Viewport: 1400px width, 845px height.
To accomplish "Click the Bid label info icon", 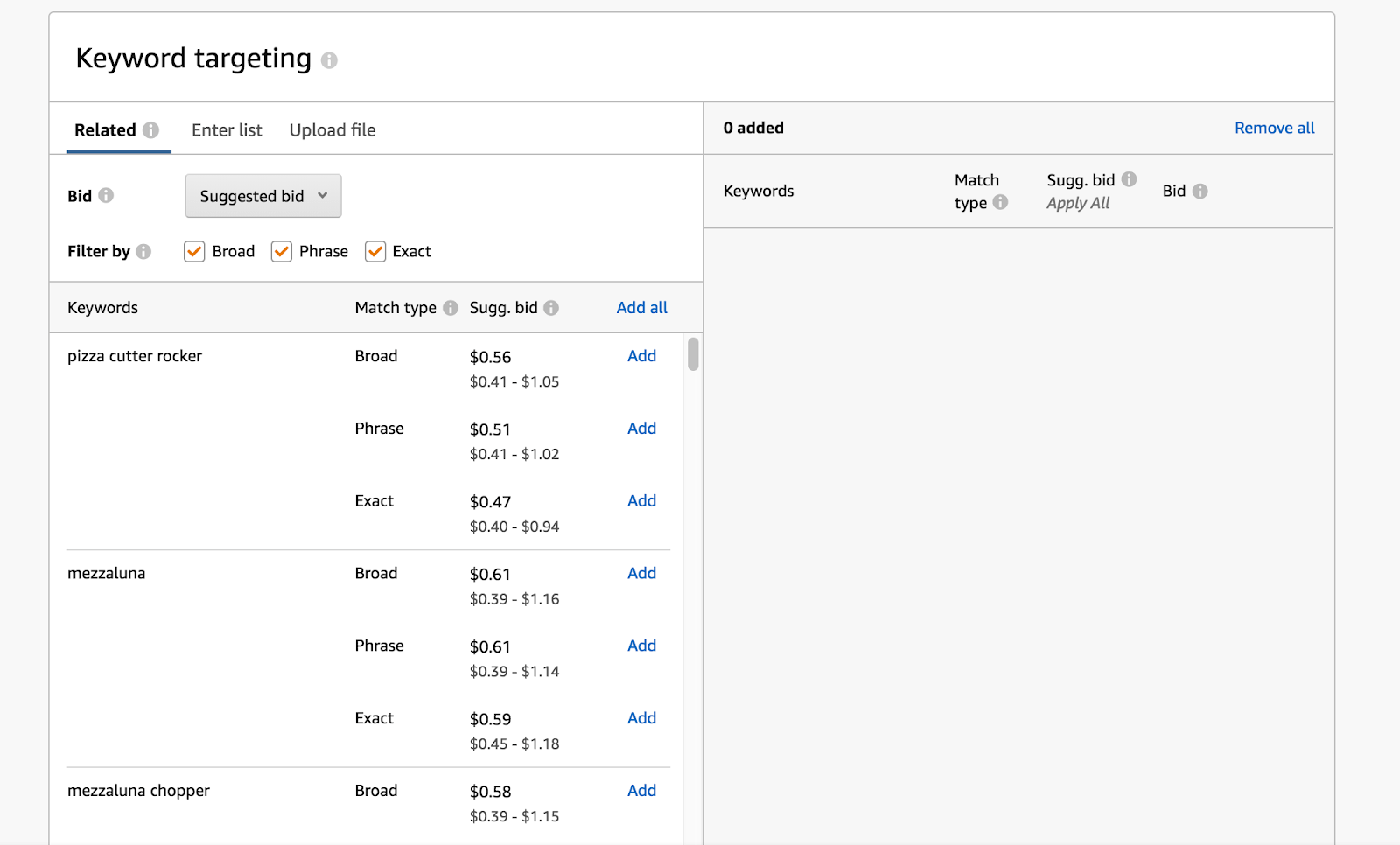I will pyautogui.click(x=106, y=195).
